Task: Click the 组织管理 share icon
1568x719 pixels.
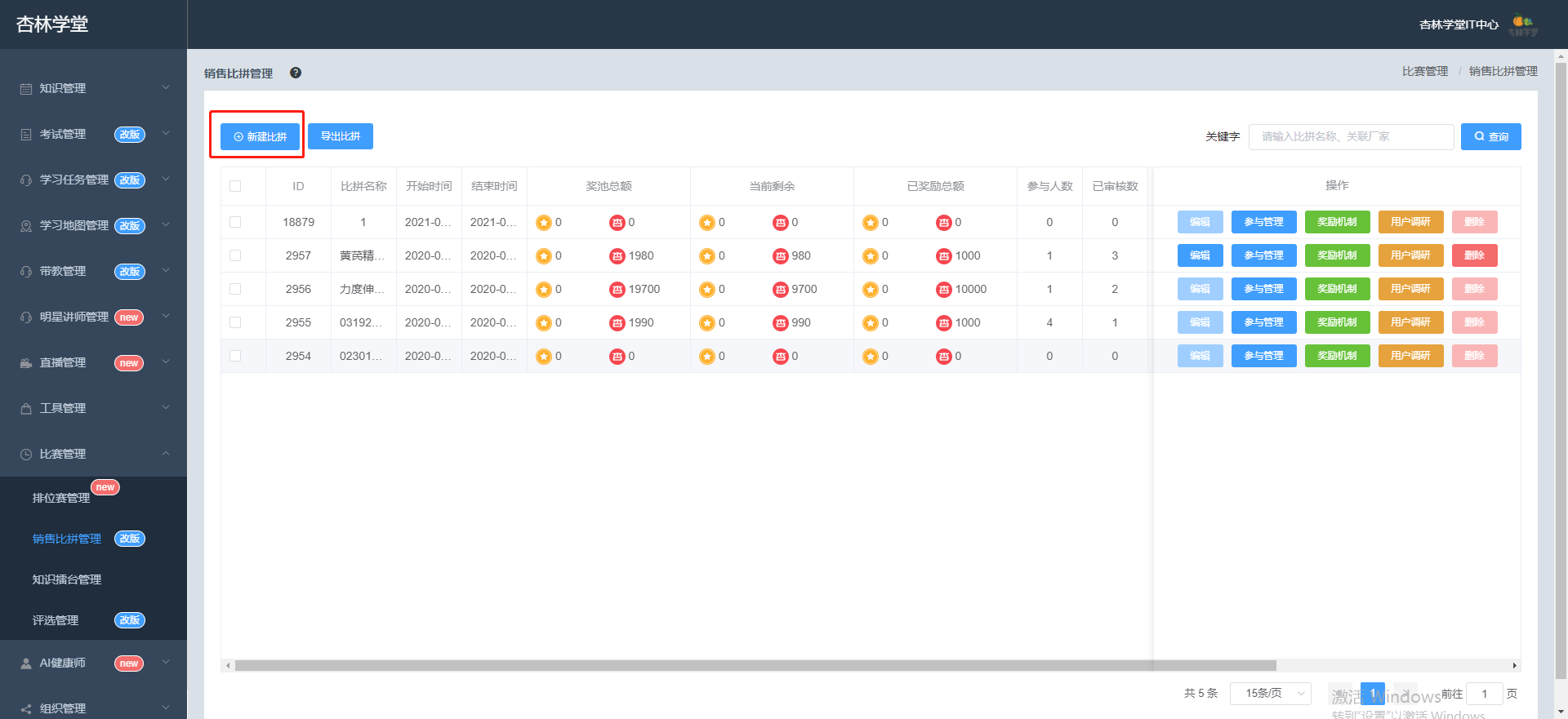Action: click(26, 708)
